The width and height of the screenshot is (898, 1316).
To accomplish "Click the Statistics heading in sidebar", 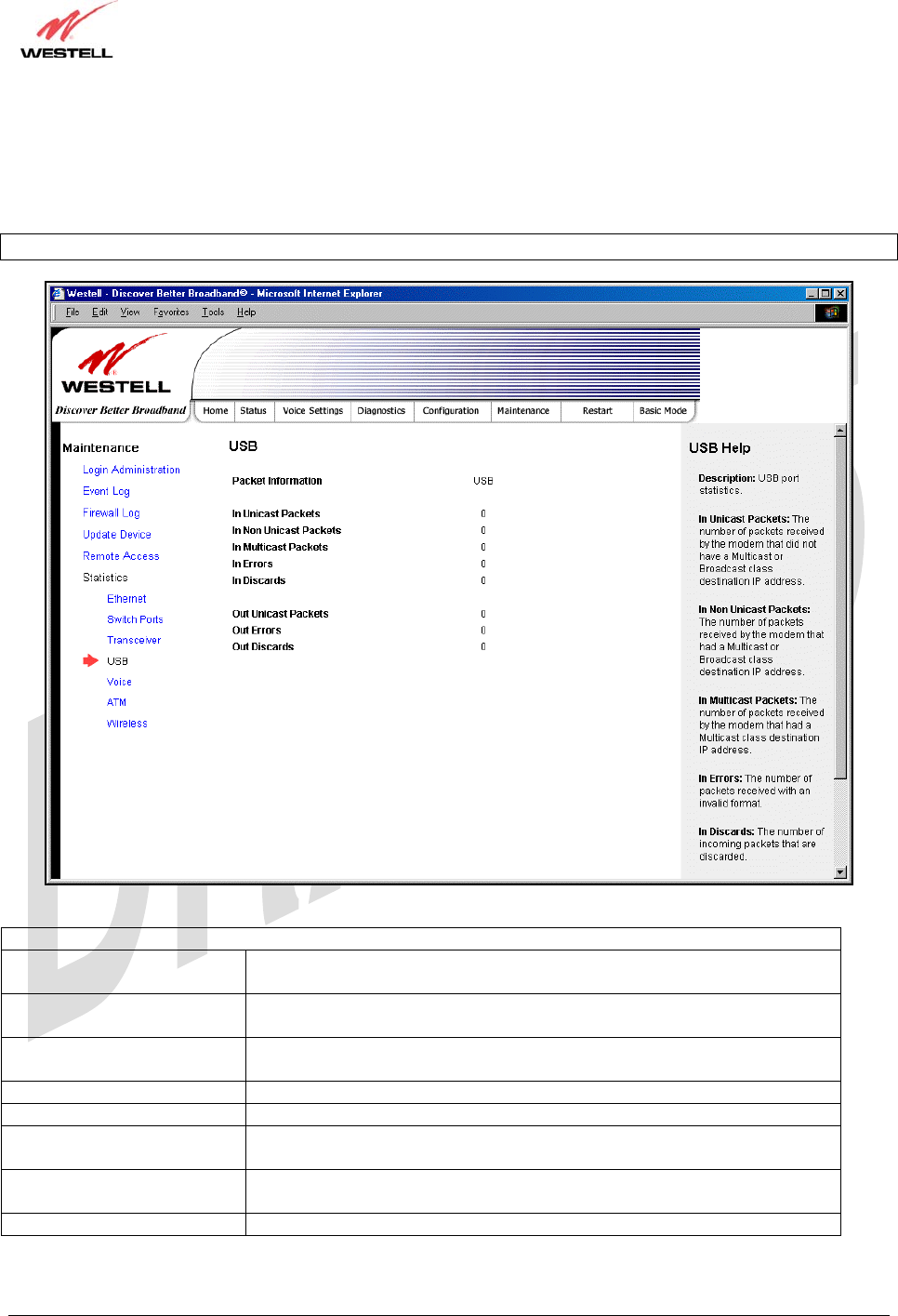I will pyautogui.click(x=105, y=578).
